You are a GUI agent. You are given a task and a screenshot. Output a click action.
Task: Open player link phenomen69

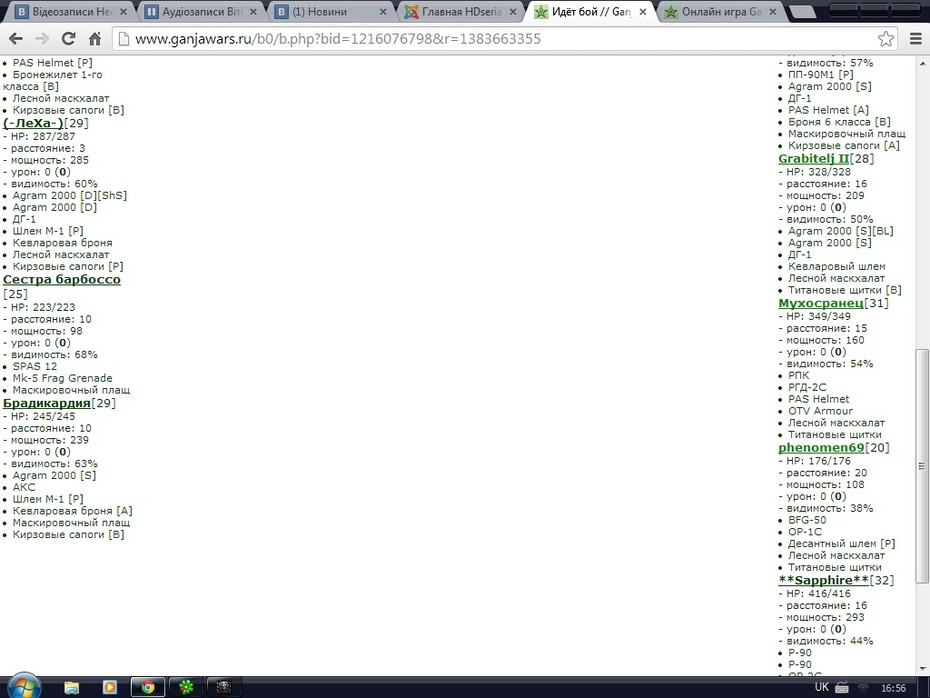[821, 448]
